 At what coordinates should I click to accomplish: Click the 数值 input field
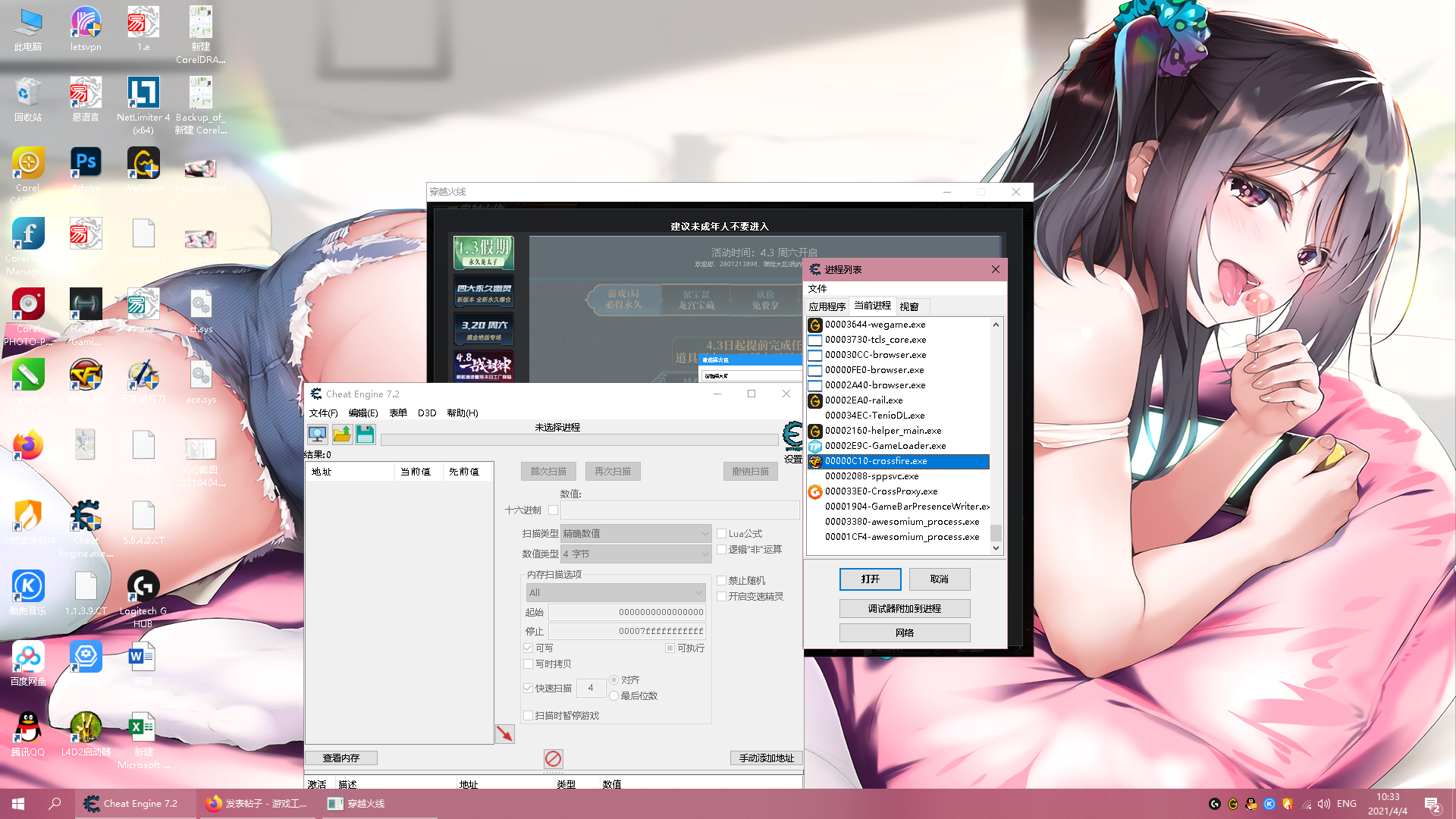pyautogui.click(x=679, y=510)
